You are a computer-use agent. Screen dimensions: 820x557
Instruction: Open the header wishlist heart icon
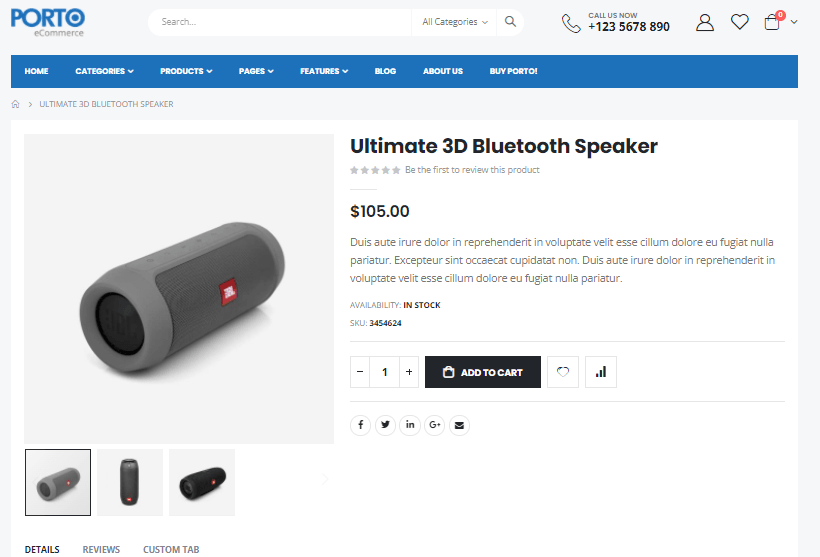739,22
